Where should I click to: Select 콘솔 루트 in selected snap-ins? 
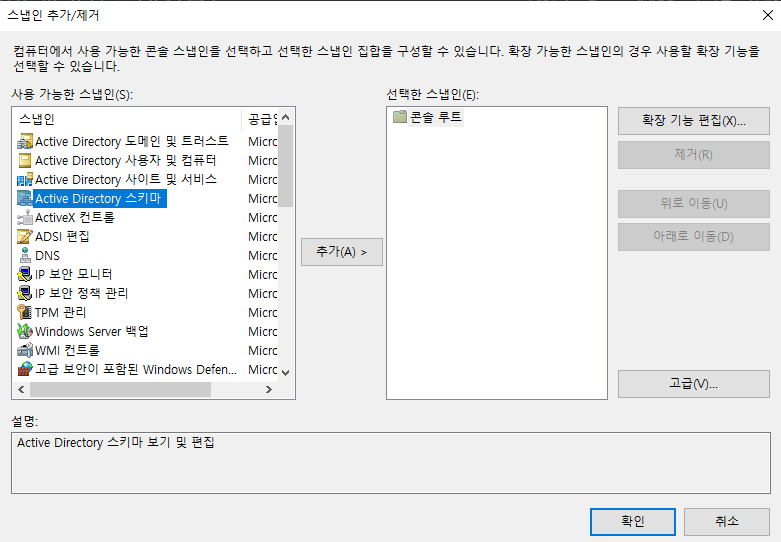point(436,117)
